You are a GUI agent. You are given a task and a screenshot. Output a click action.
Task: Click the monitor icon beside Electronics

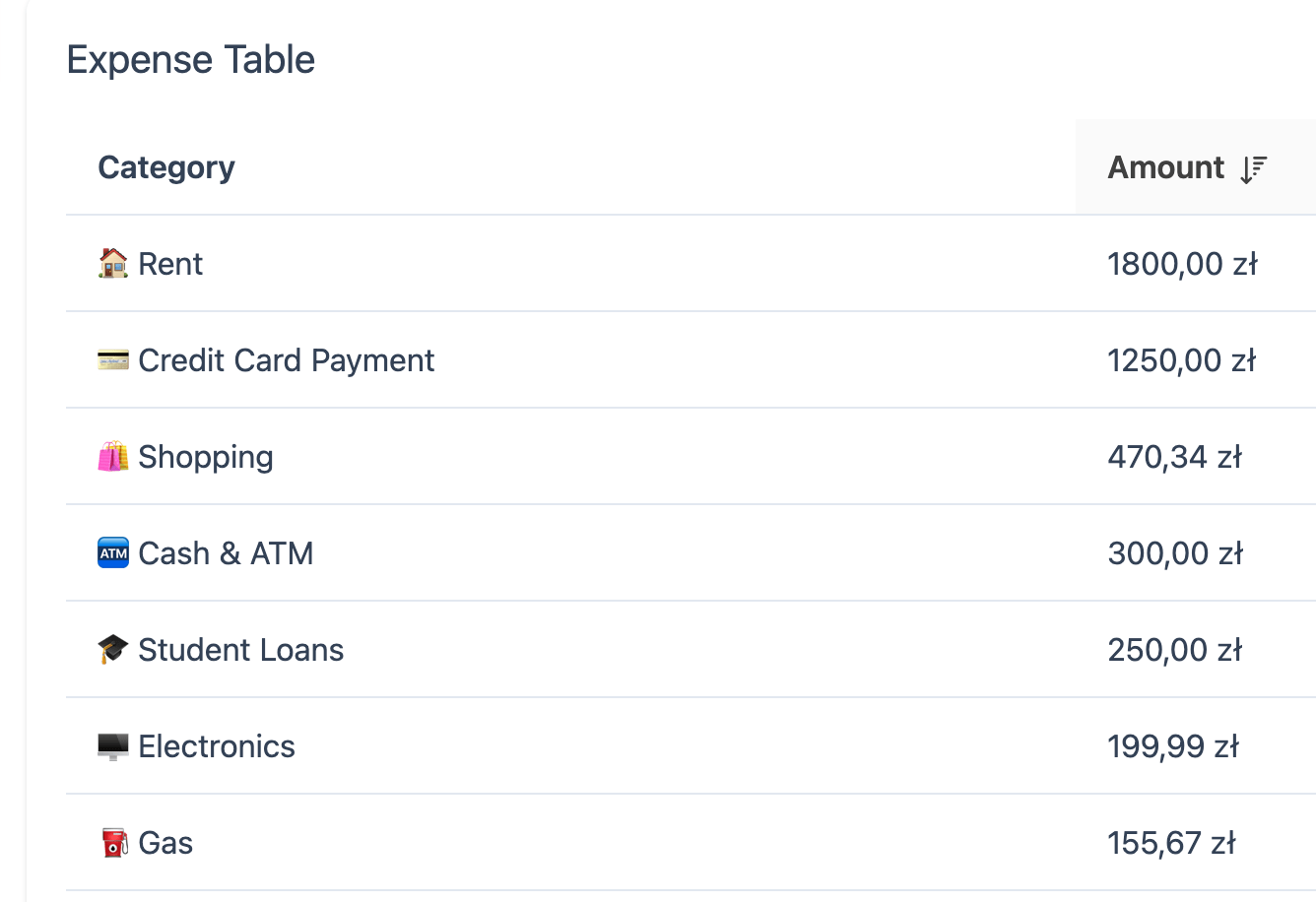click(113, 746)
